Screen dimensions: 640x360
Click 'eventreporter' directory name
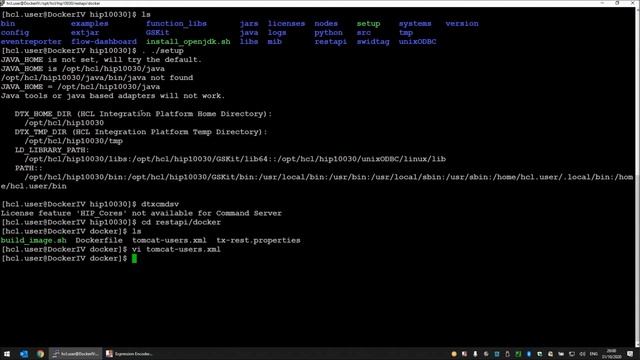coord(31,42)
